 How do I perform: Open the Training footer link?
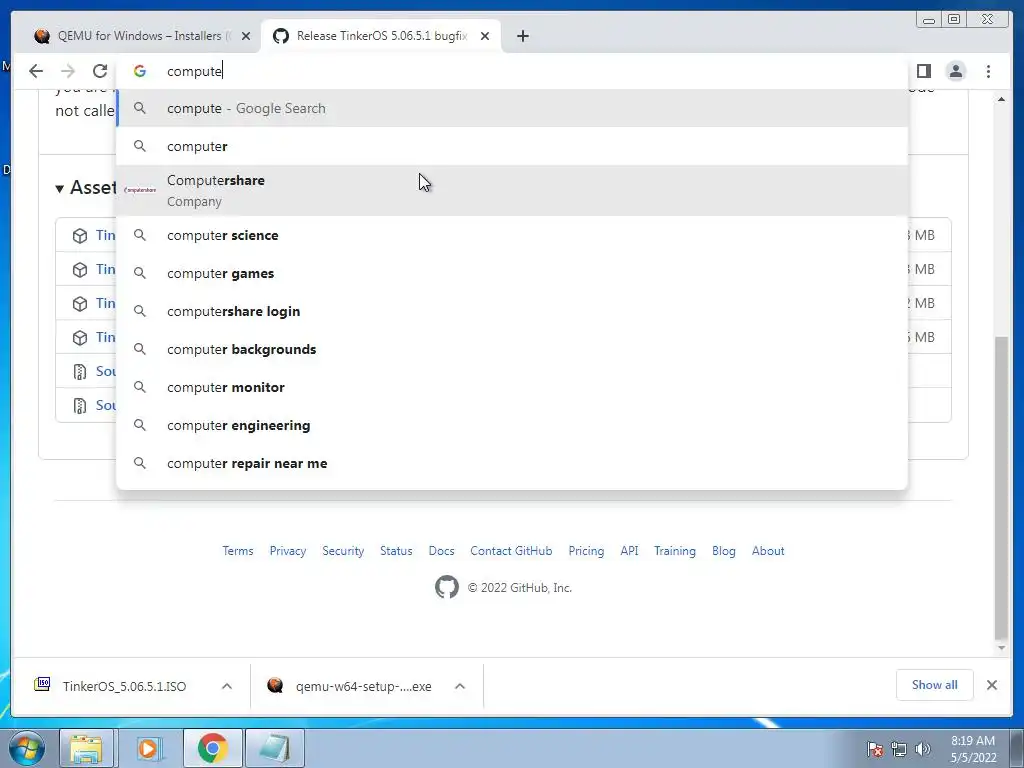(675, 551)
